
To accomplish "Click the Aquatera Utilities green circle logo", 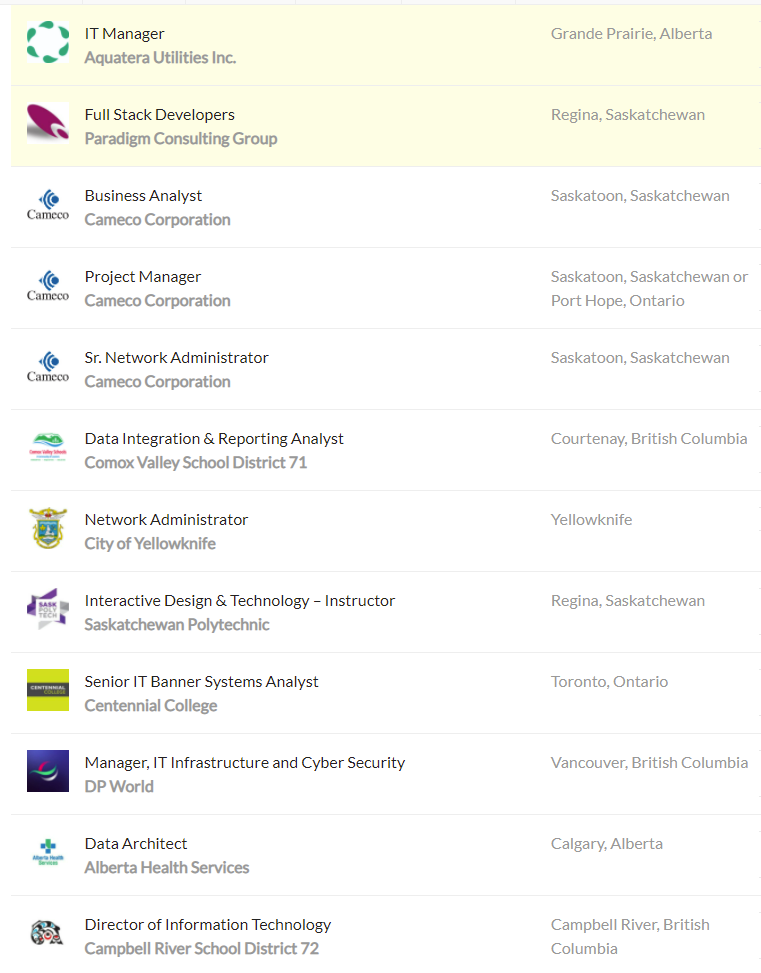I will [x=47, y=43].
